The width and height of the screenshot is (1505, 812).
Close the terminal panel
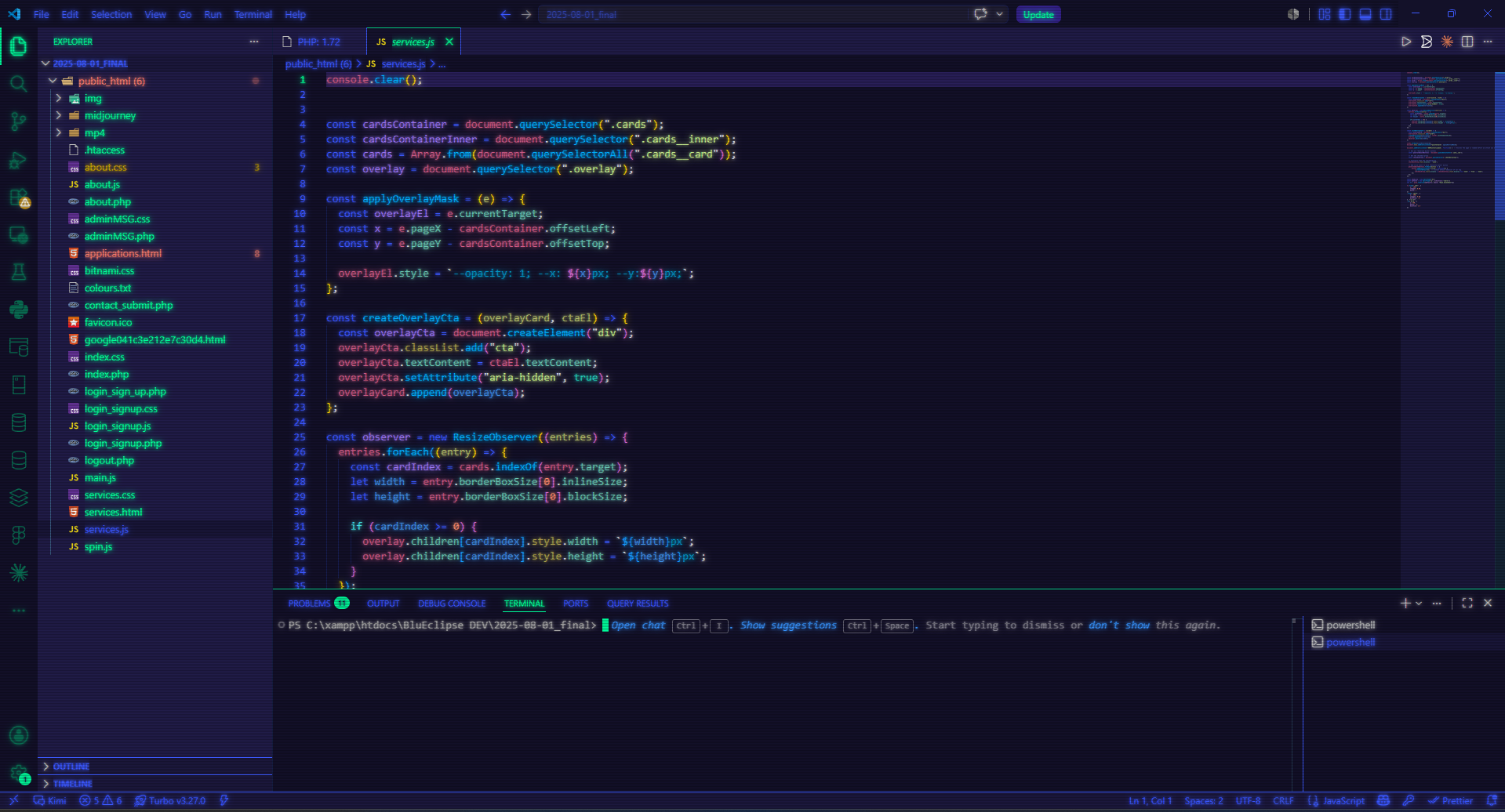(1488, 603)
